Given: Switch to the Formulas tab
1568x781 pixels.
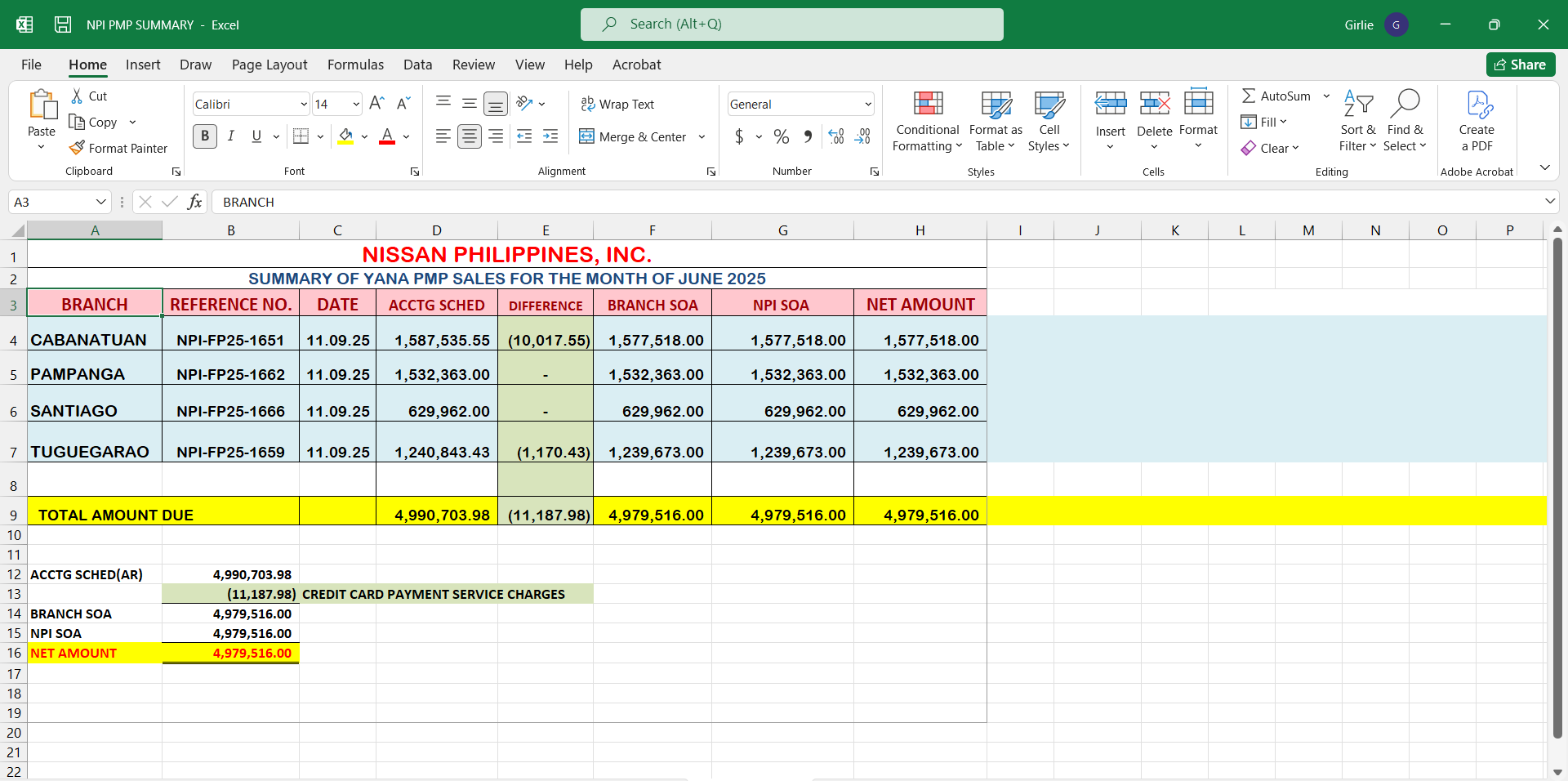Looking at the screenshot, I should [x=355, y=65].
